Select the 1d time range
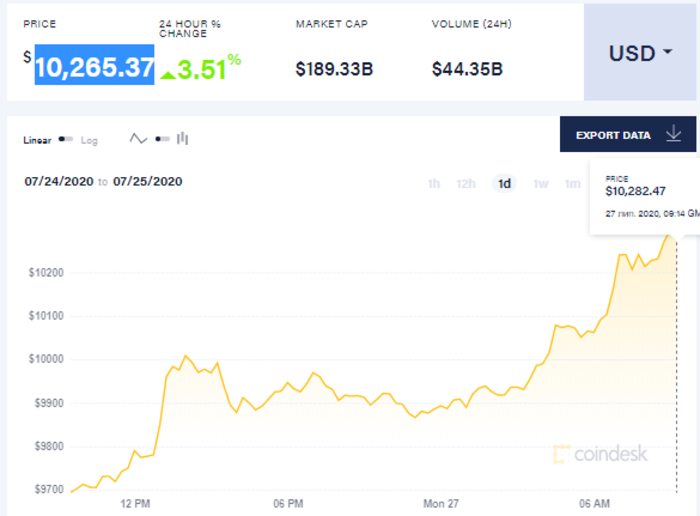Screen dimensions: 700x516 coord(504,183)
